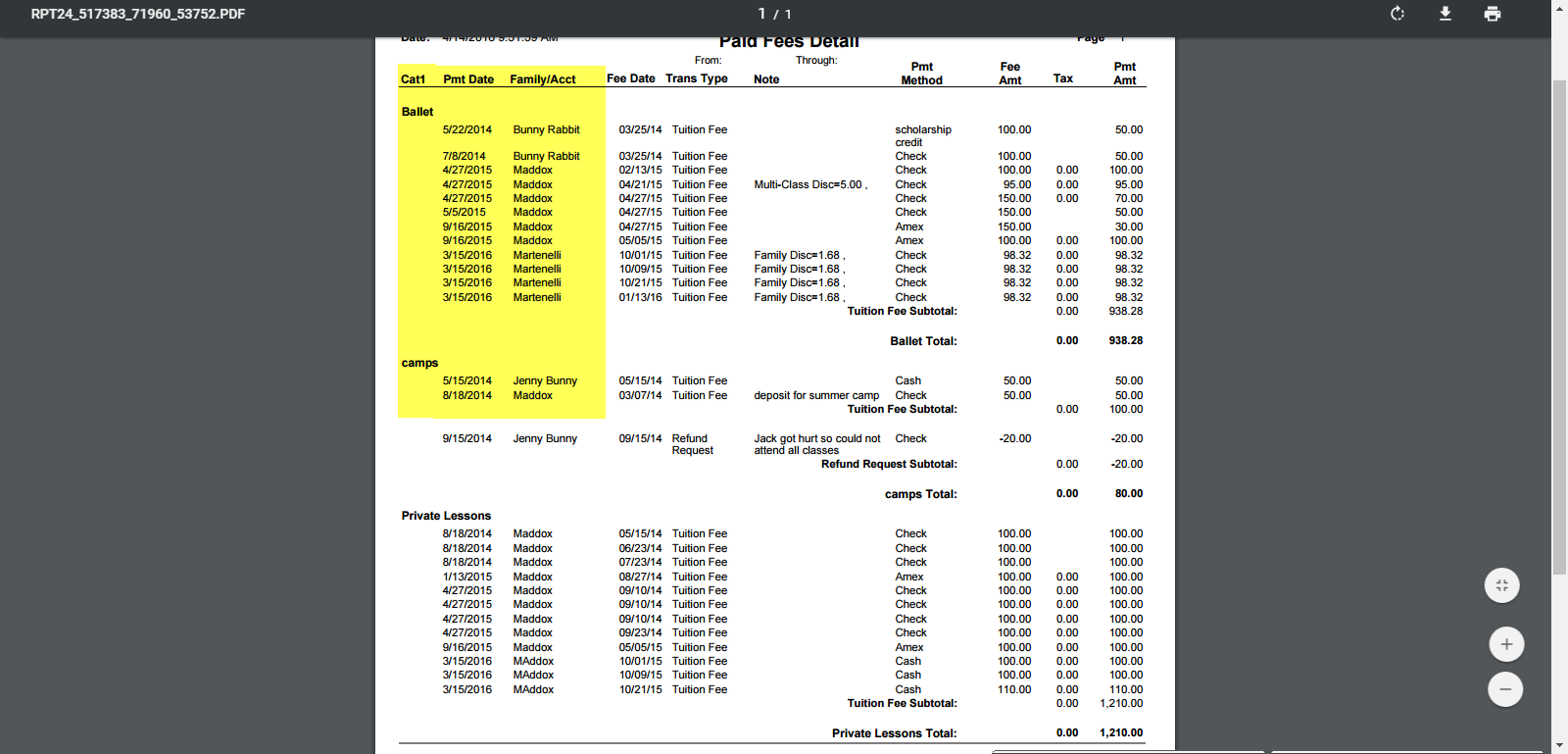Click the 09/23/14 fee date
The height and width of the screenshot is (754, 1568).
pos(640,632)
